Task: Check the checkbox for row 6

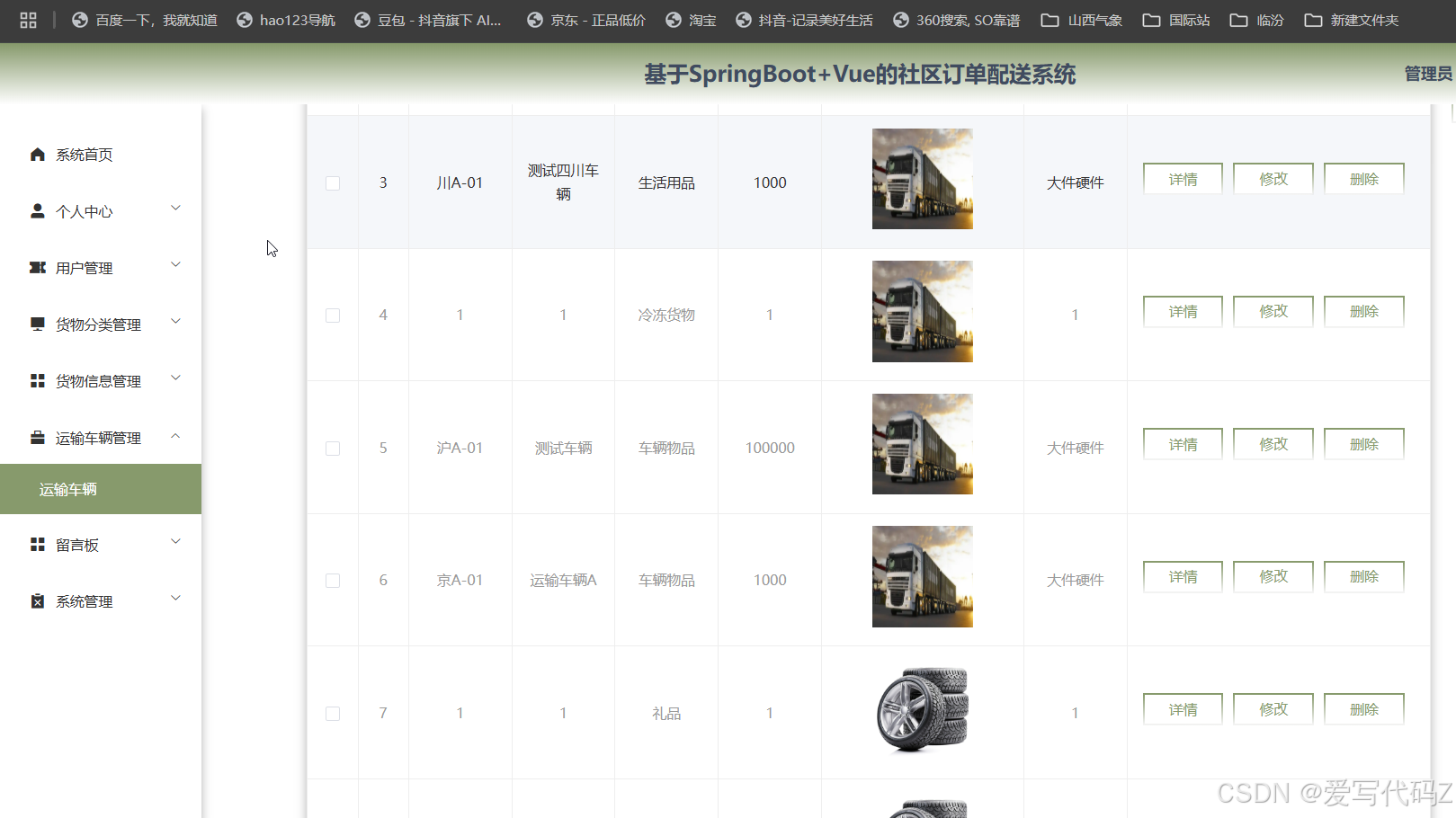Action: tap(333, 581)
